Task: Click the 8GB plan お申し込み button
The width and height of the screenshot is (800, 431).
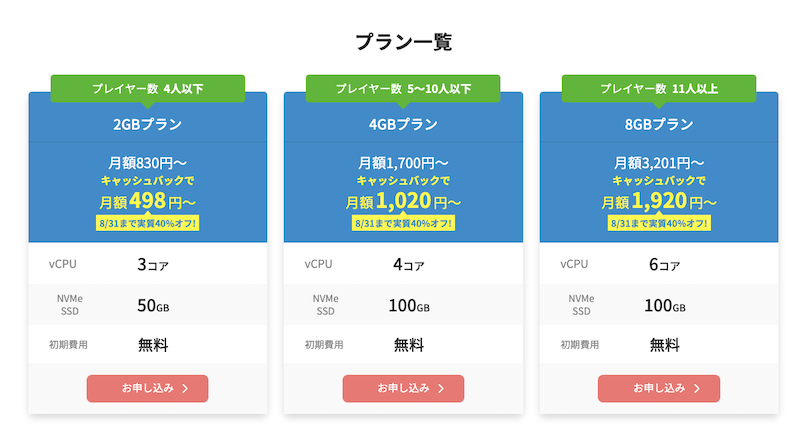Action: [x=659, y=389]
